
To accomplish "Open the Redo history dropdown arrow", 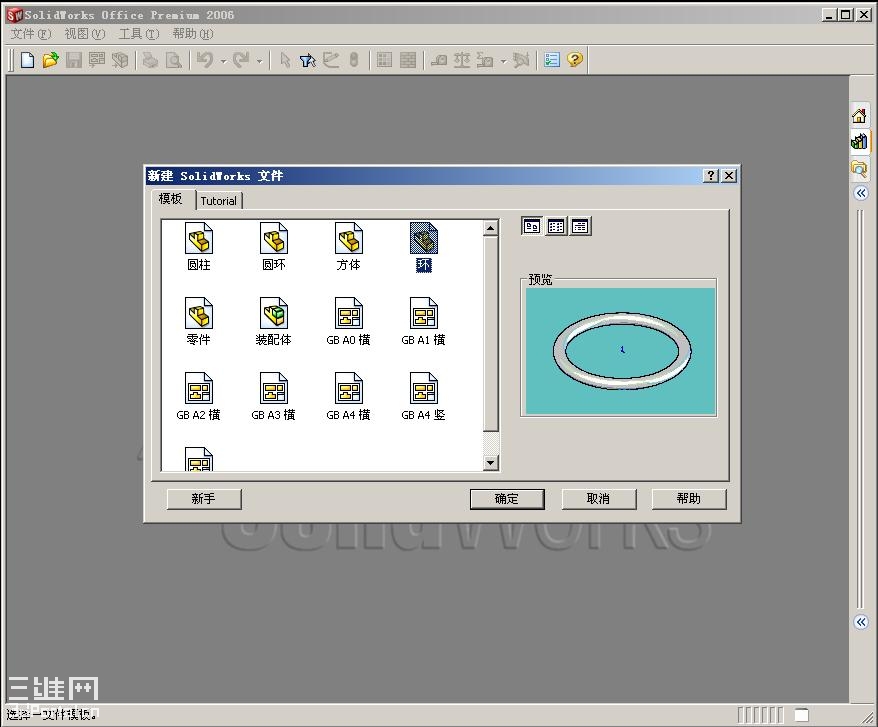I will [x=259, y=61].
